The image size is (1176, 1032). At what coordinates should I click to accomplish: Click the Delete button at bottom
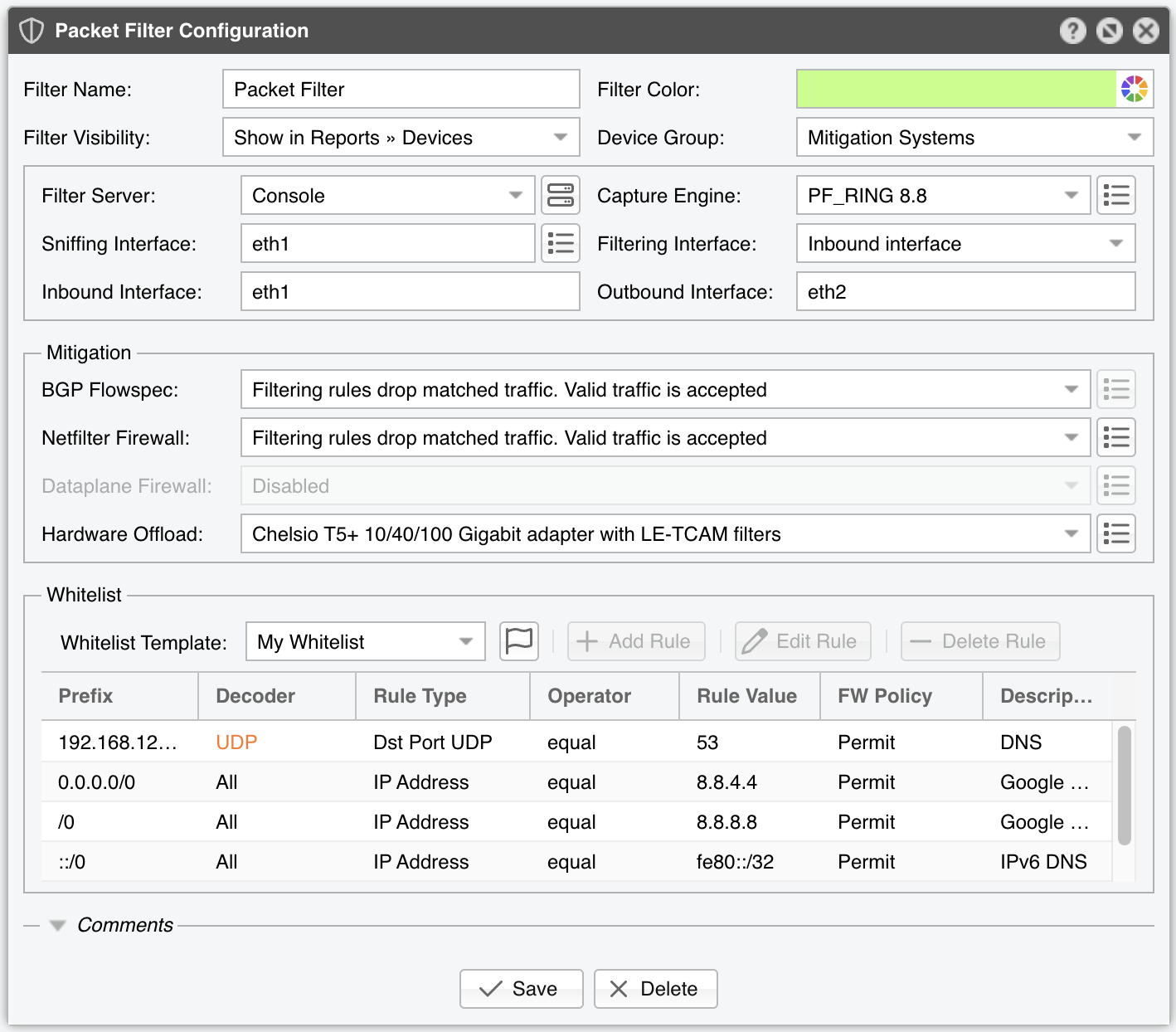coord(655,989)
